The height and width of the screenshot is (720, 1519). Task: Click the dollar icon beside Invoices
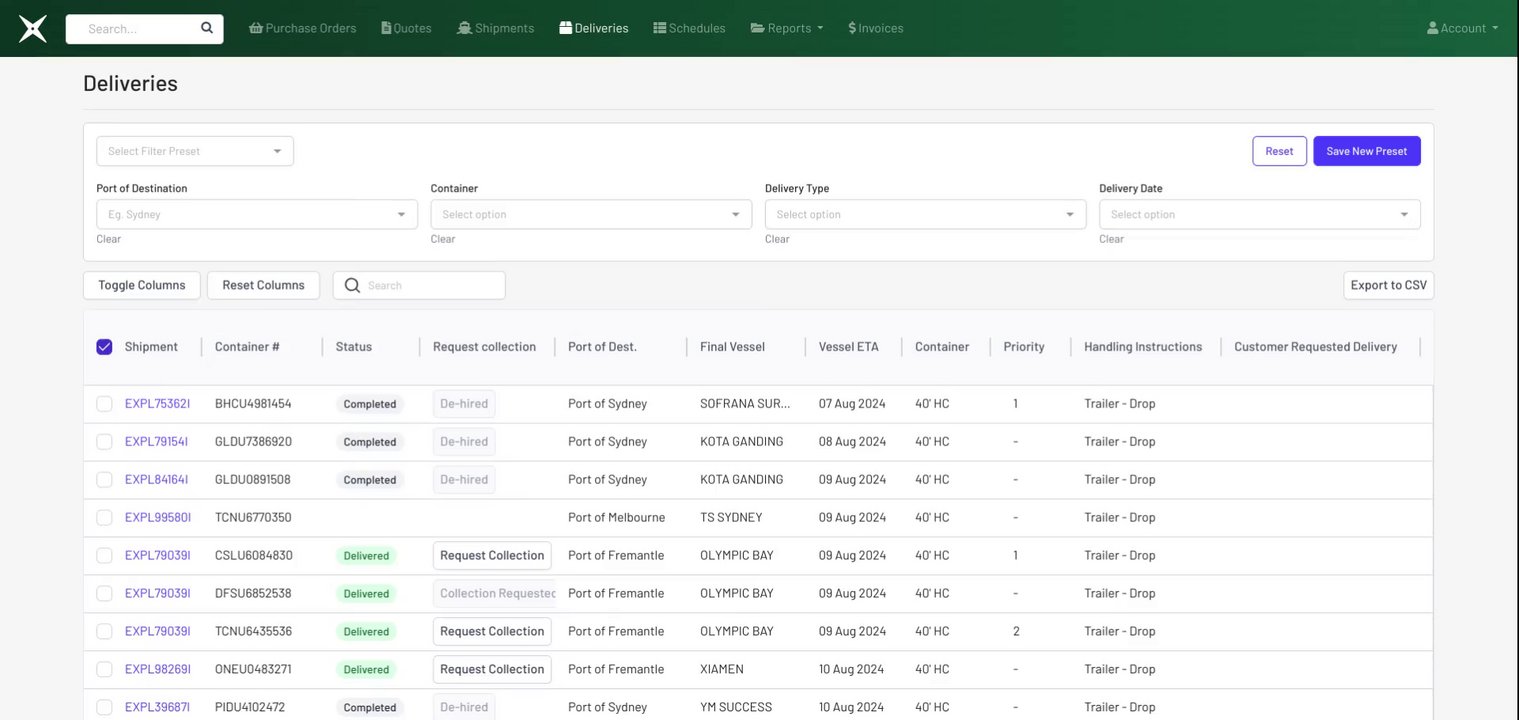click(x=852, y=28)
